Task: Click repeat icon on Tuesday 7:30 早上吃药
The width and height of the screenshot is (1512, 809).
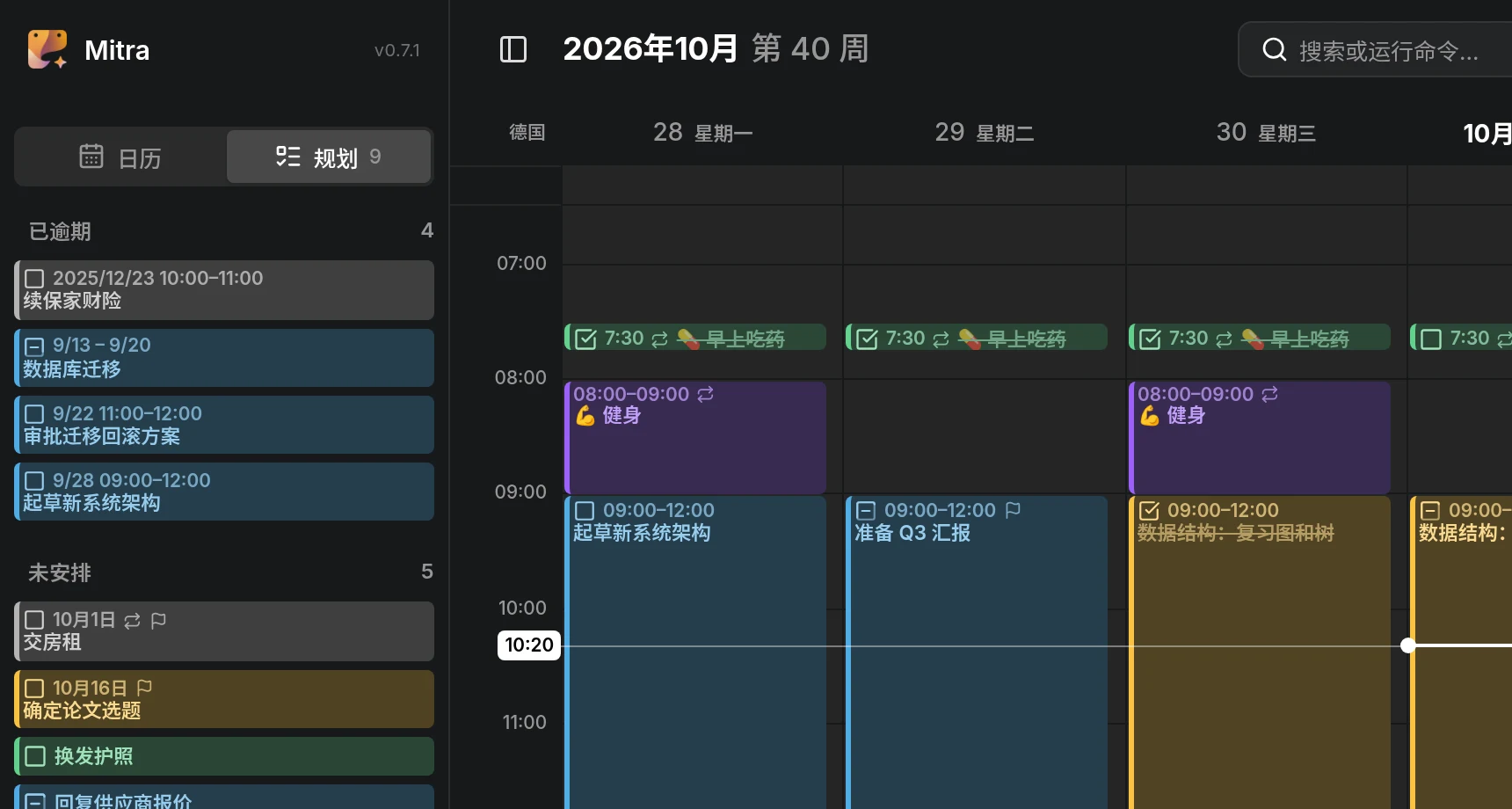Action: (941, 339)
